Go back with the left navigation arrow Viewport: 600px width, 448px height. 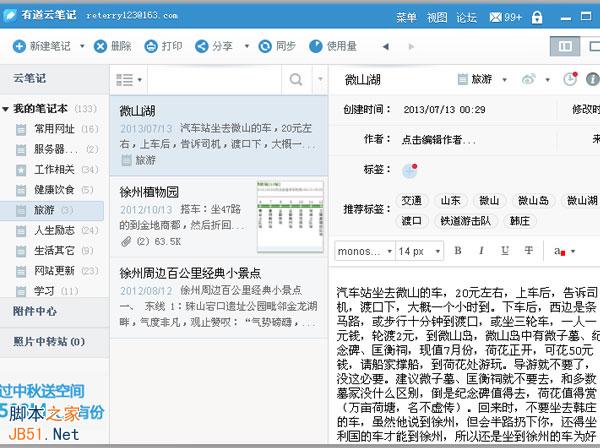tap(386, 47)
